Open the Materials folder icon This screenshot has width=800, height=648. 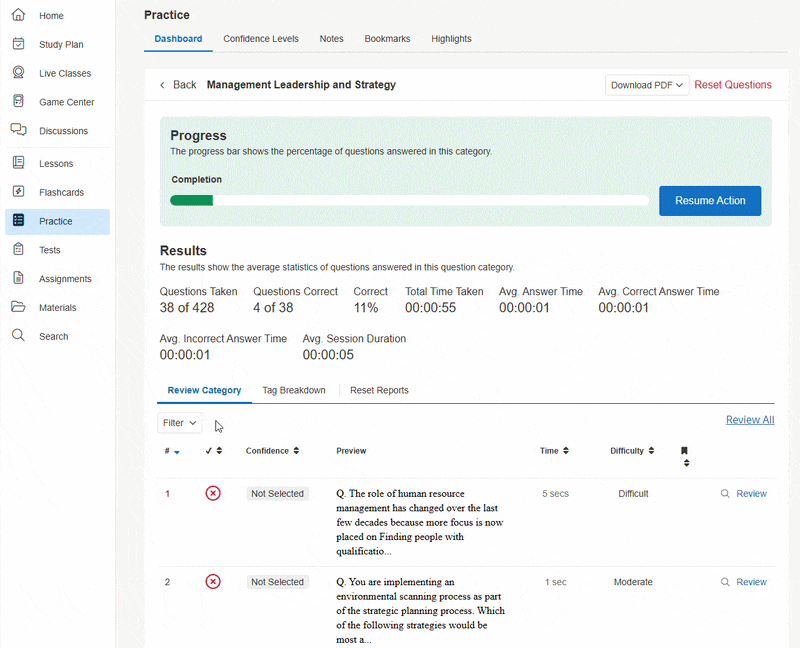point(18,307)
